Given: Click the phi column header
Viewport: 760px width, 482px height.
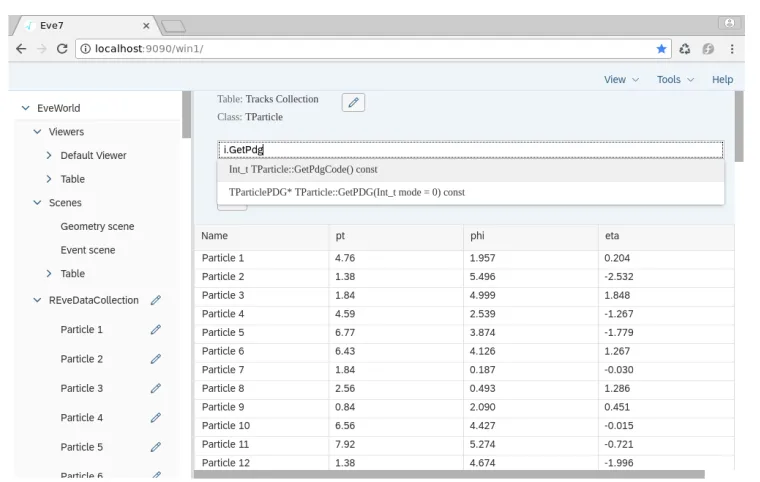Looking at the screenshot, I should click(x=531, y=236).
